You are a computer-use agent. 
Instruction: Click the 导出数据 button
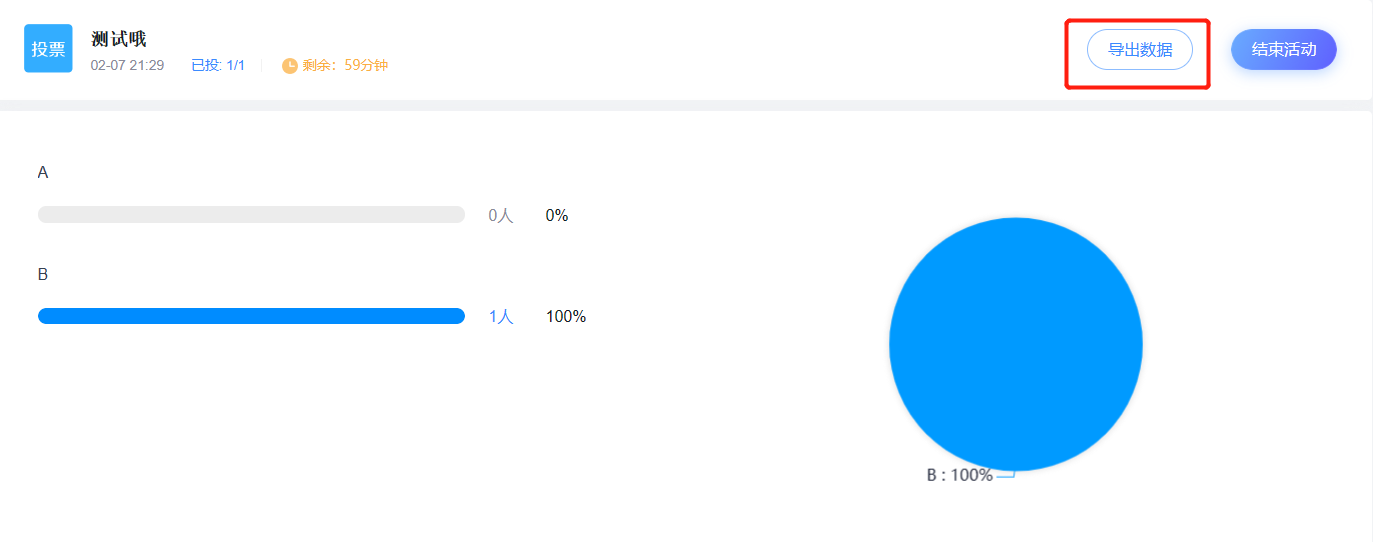[x=1139, y=50]
